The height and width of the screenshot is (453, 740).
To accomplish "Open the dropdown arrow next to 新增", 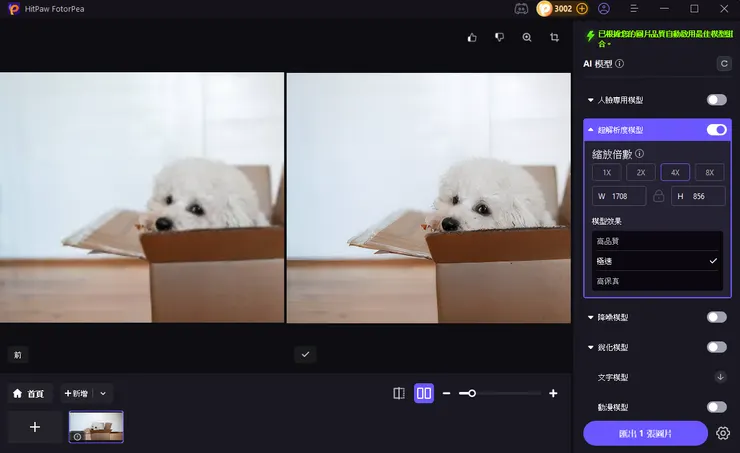I will click(103, 393).
